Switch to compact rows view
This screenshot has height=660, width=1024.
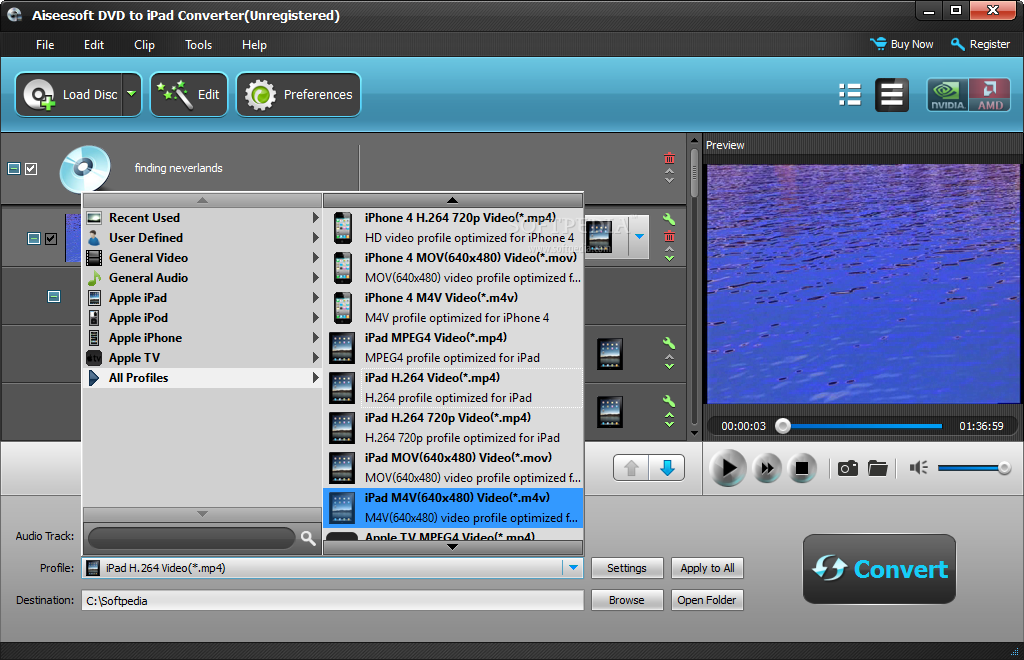coord(891,95)
